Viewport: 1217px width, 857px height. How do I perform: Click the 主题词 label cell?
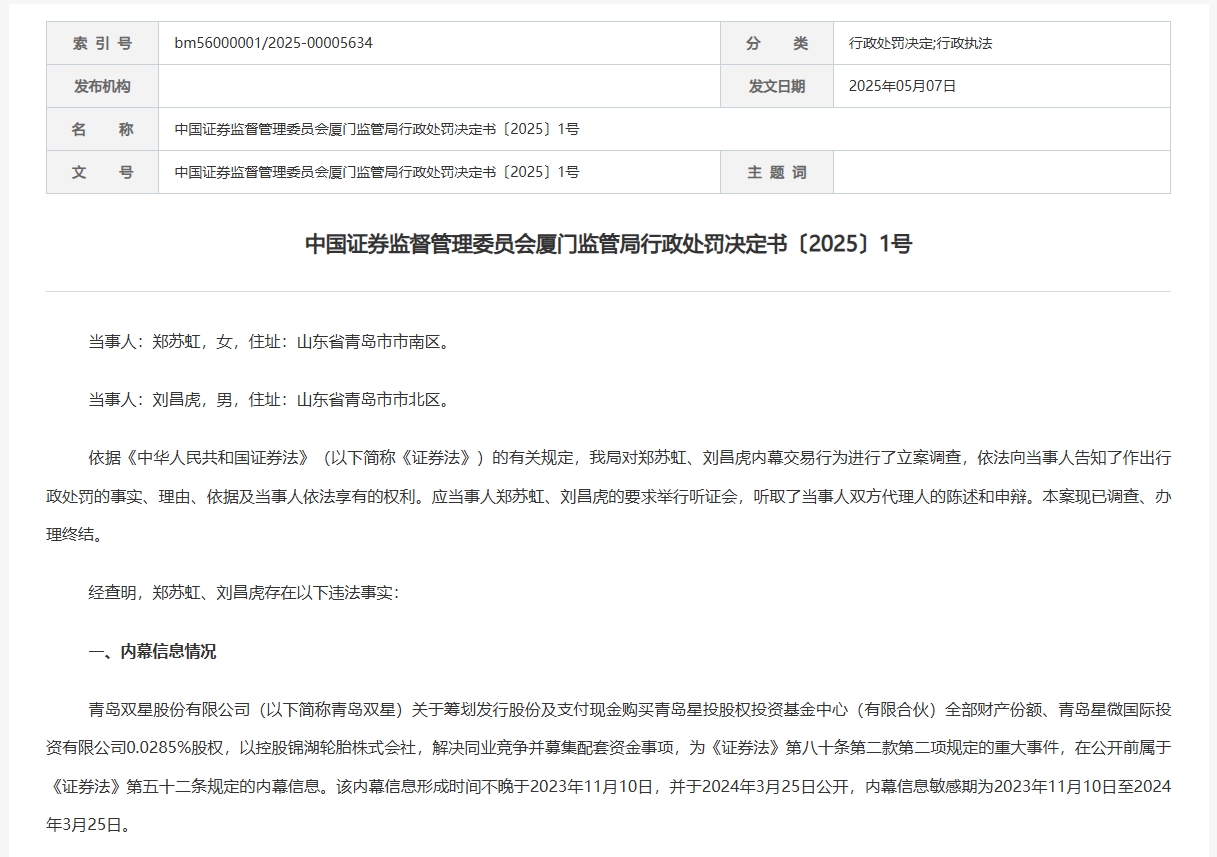776,172
